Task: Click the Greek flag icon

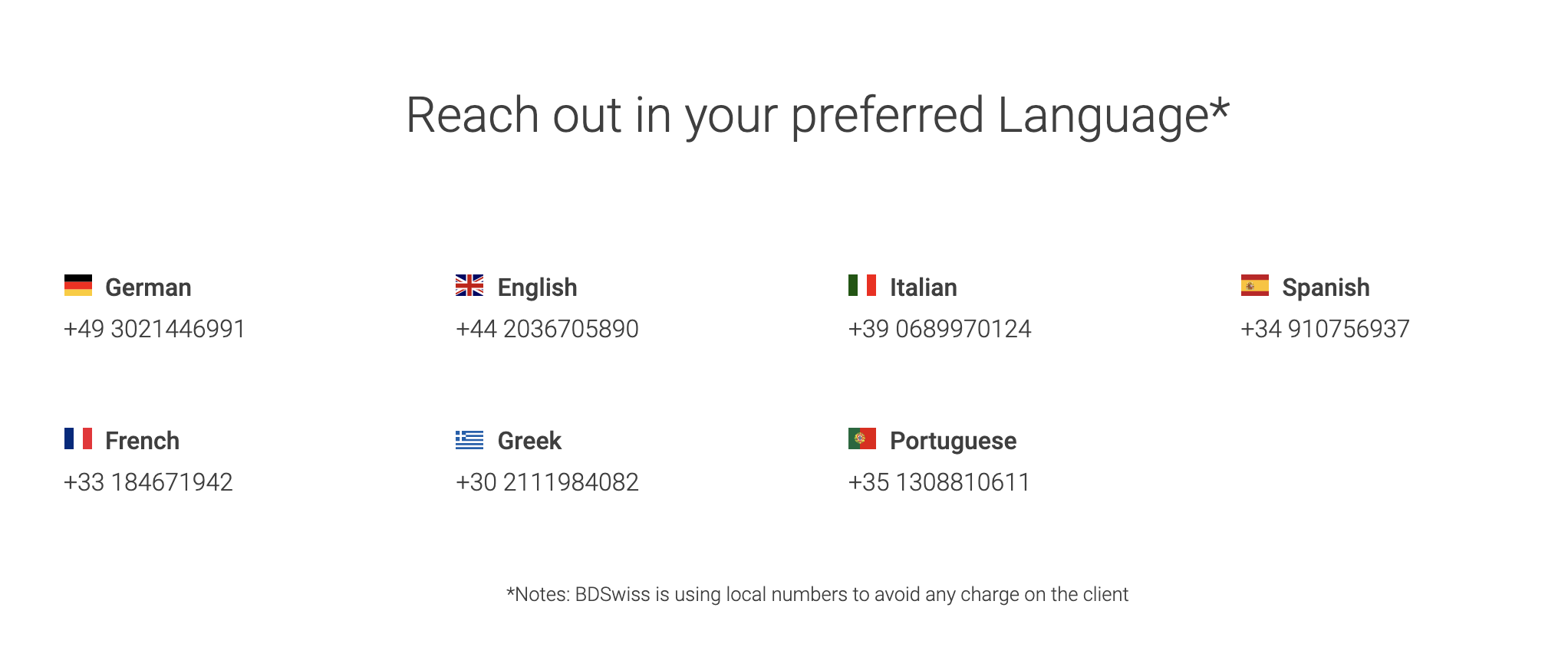Action: click(x=469, y=438)
